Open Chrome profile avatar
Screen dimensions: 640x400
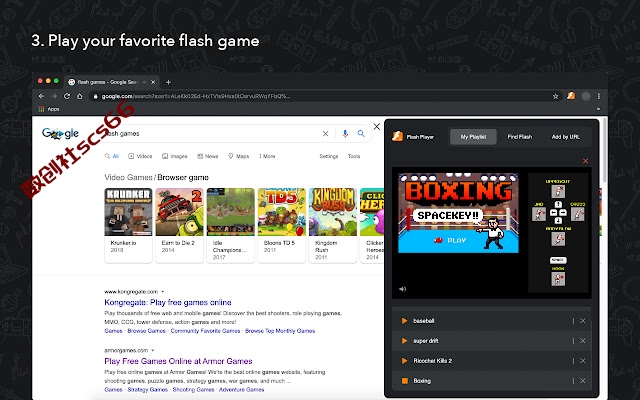586,96
